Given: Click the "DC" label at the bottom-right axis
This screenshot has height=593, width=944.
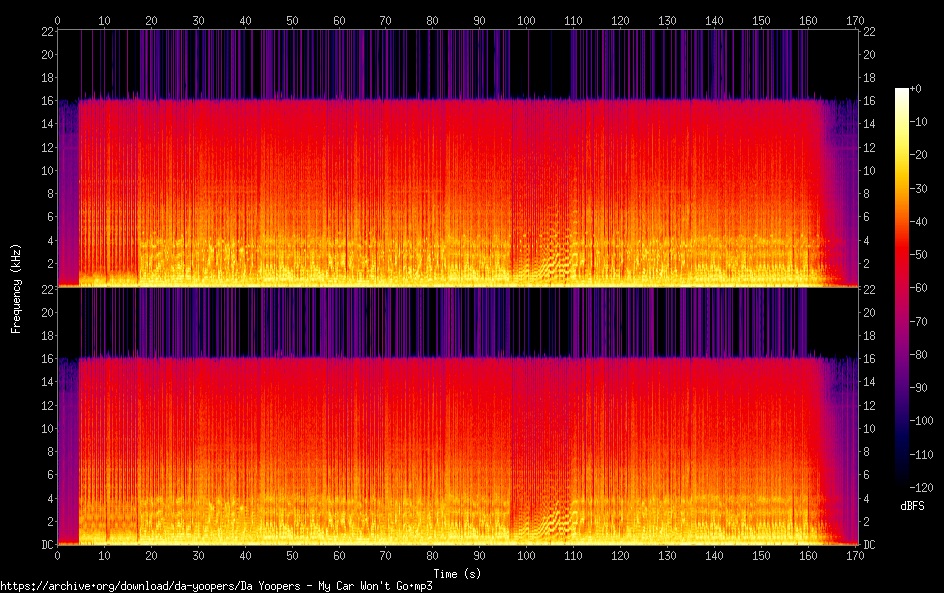Looking at the screenshot, I should coord(869,545).
